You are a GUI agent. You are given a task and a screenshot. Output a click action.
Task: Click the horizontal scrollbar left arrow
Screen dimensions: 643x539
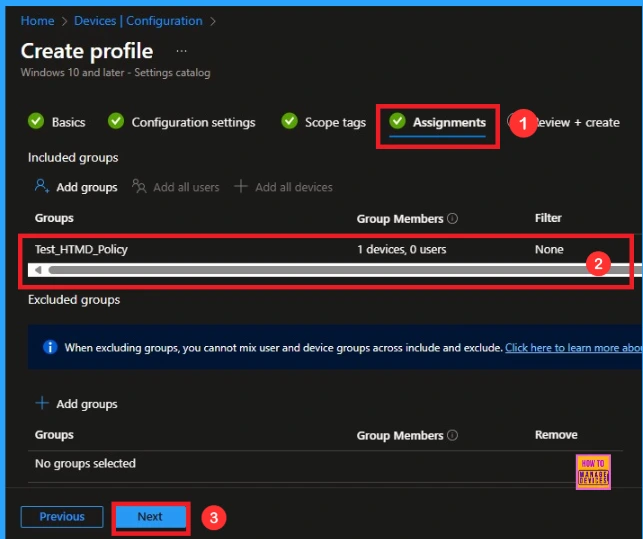[x=39, y=270]
